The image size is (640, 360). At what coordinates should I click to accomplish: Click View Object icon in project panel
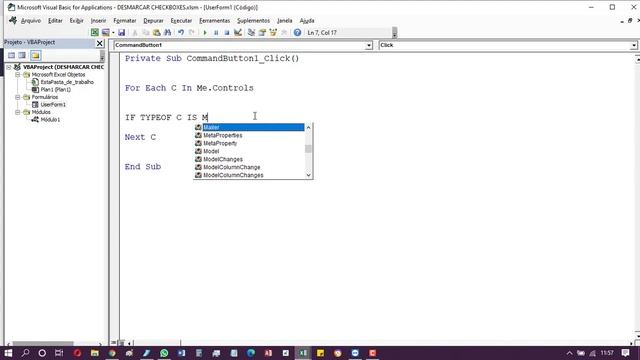(x=22, y=56)
